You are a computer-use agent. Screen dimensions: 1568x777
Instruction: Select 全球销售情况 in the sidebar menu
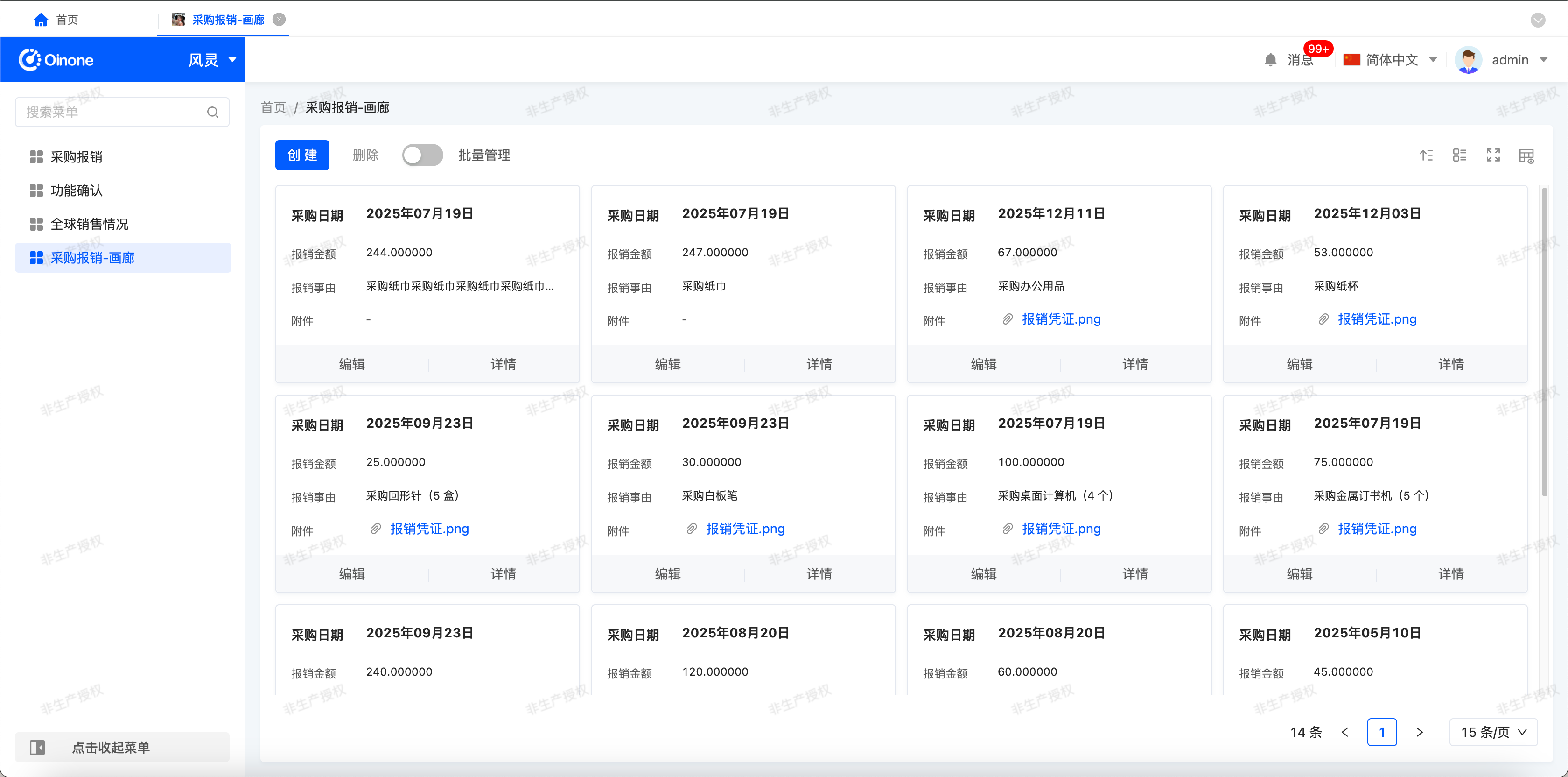[x=89, y=224]
